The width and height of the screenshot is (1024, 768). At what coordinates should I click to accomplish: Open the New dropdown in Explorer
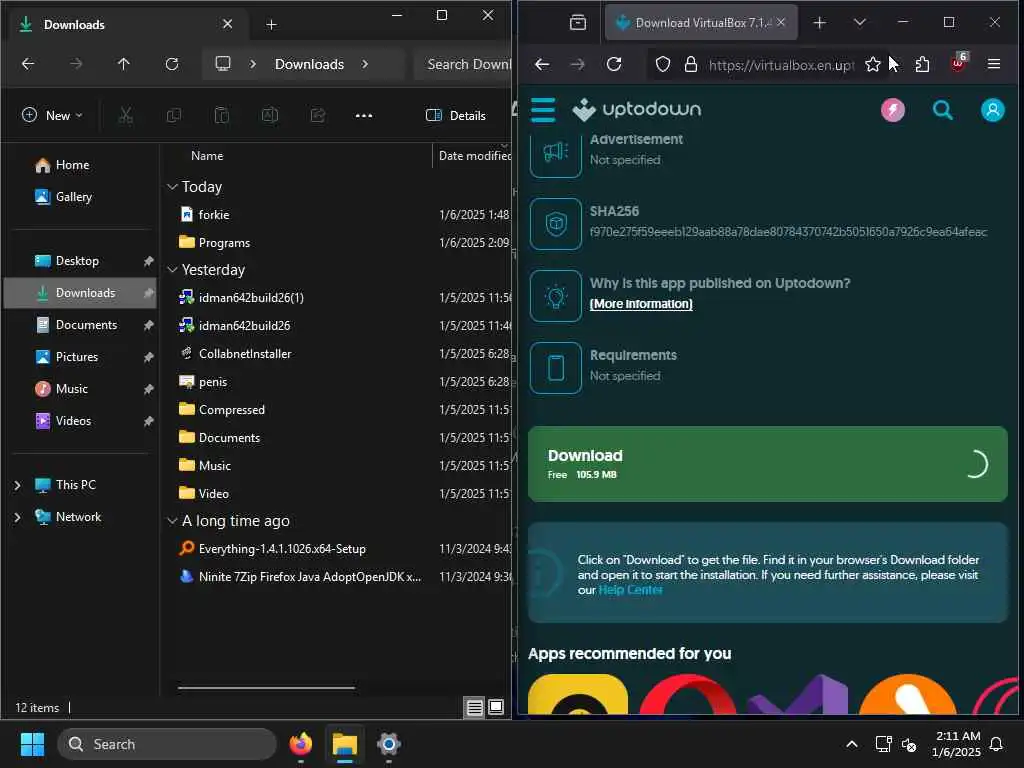[x=52, y=116]
